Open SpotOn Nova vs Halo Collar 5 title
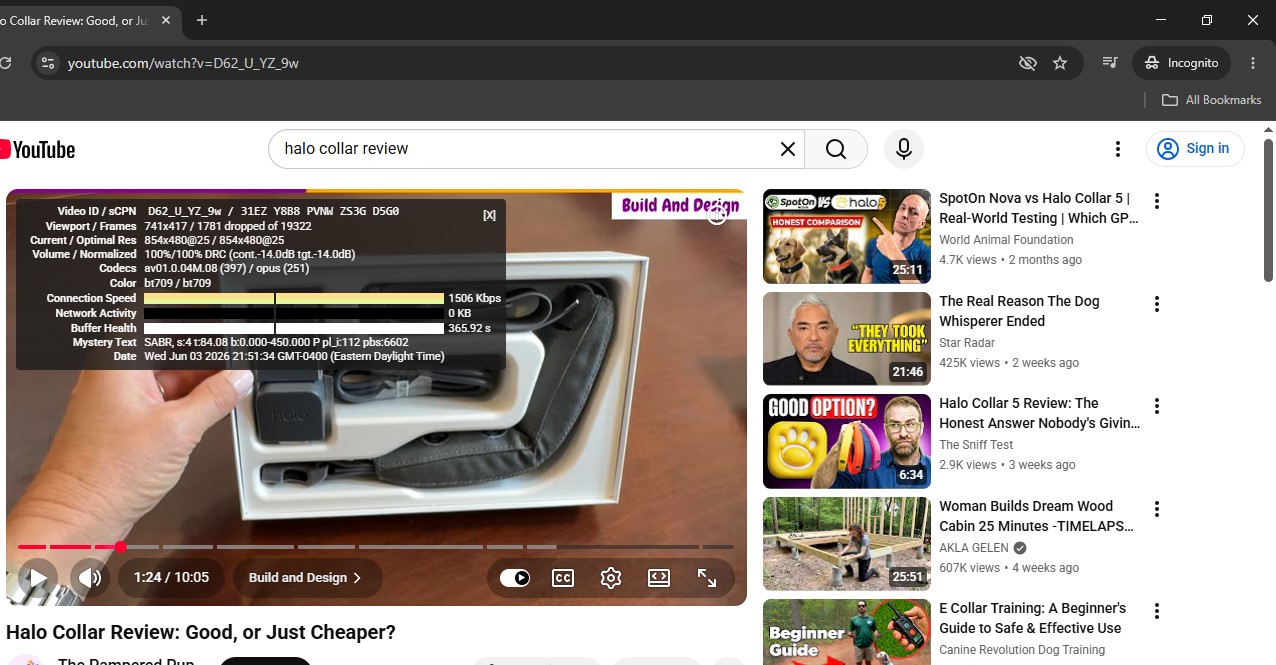Screen dimensions: 1276x665 tap(1038, 208)
